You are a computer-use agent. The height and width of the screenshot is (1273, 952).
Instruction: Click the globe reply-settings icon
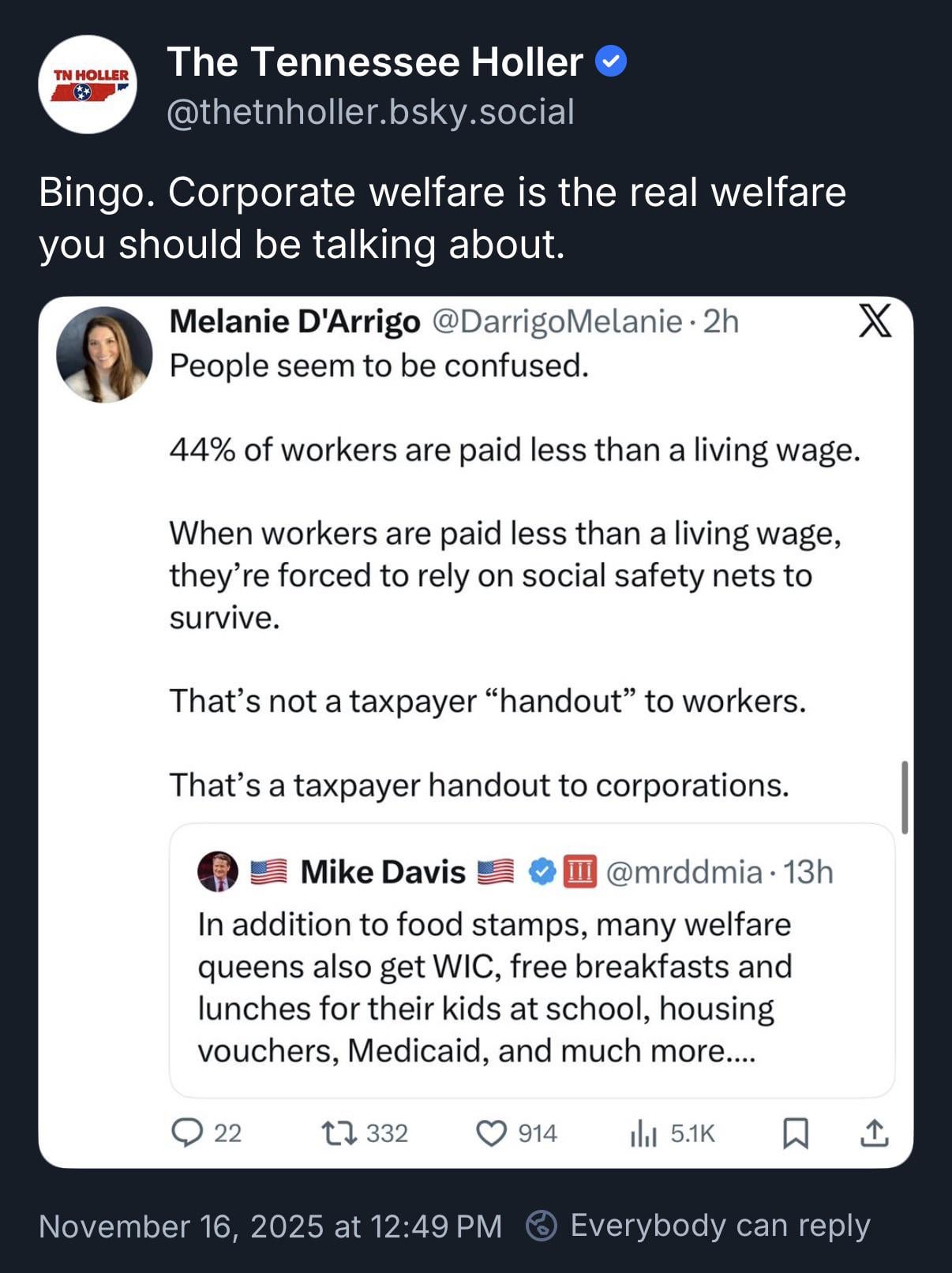[542, 1226]
